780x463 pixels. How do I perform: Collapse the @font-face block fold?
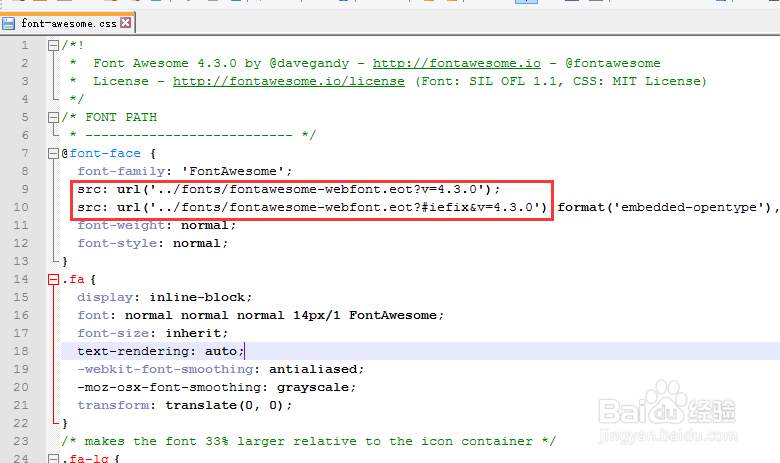click(53, 153)
